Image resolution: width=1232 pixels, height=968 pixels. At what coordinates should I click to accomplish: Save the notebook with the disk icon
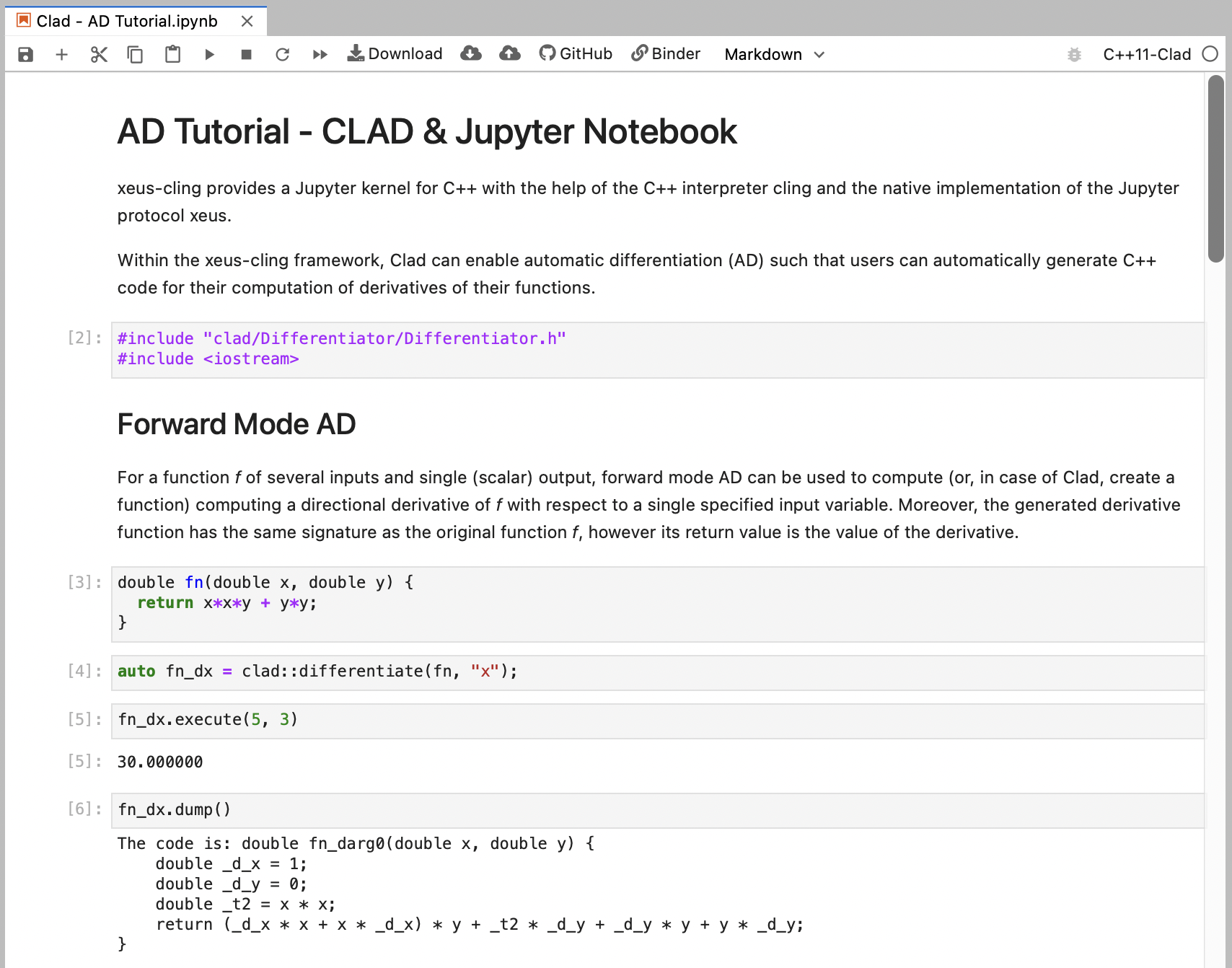[x=25, y=55]
